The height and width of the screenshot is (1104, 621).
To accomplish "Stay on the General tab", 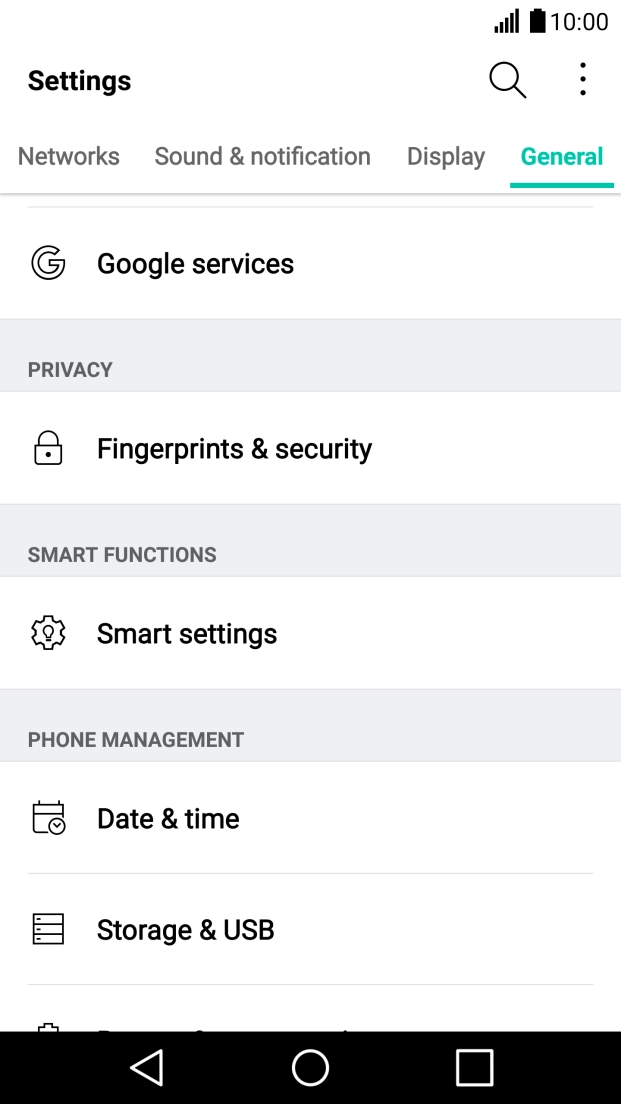I will (562, 156).
